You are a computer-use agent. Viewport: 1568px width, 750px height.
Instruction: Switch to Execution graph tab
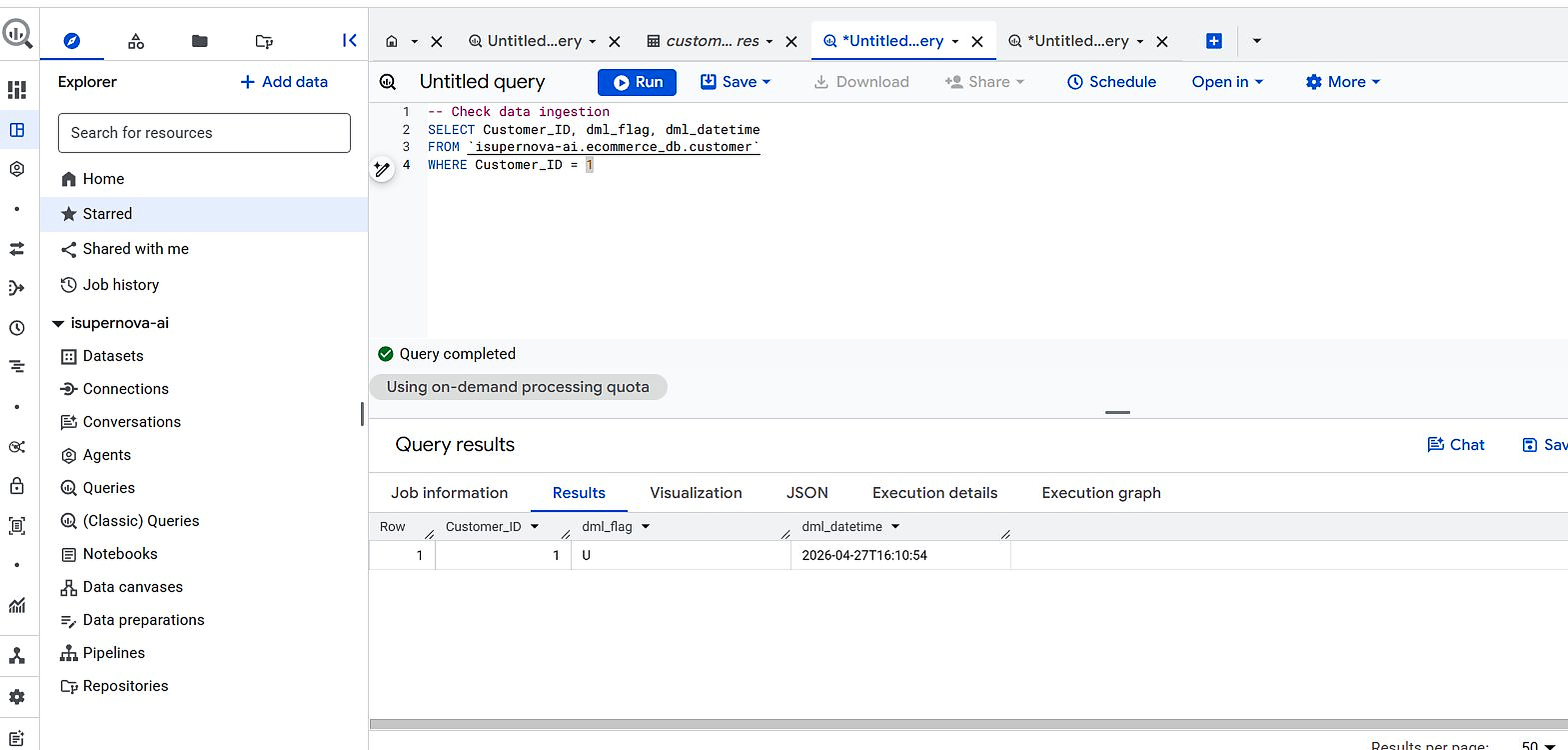[x=1100, y=492]
